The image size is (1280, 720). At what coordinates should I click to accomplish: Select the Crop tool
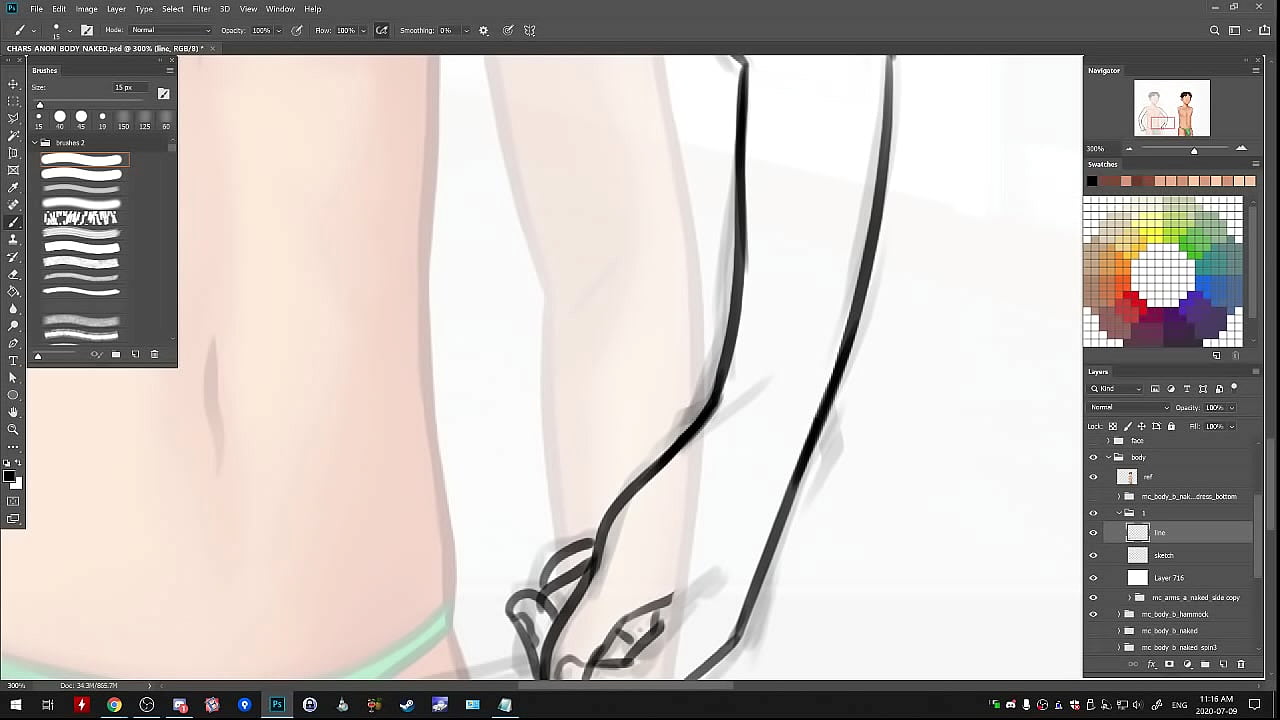click(x=13, y=153)
